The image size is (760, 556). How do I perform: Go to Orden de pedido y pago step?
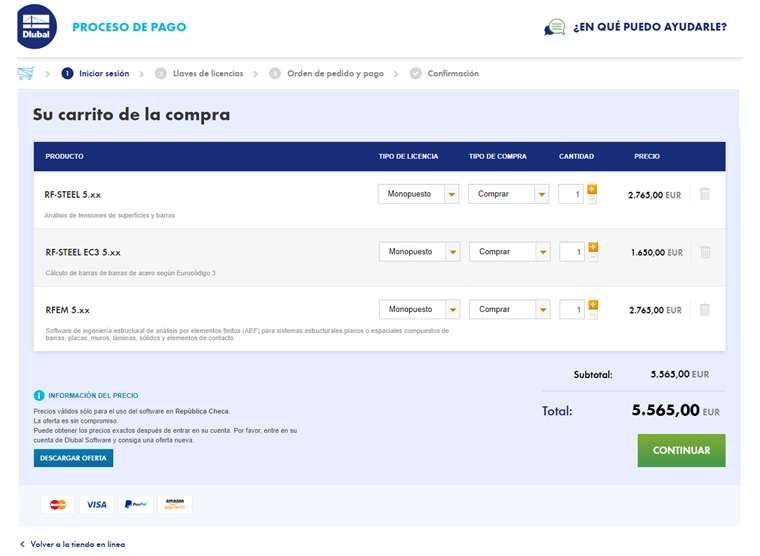click(x=335, y=73)
